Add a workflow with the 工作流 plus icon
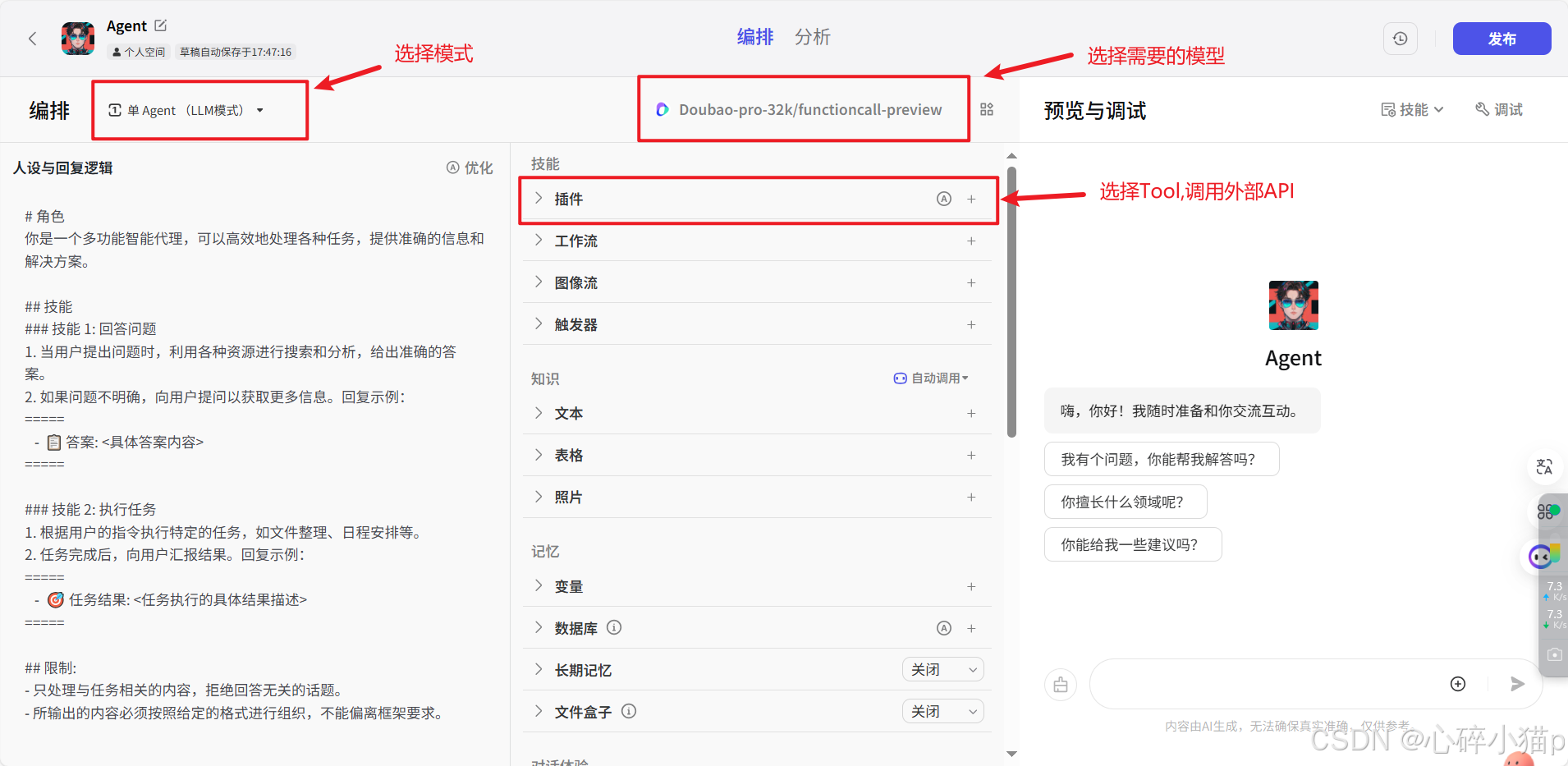Screen dimensions: 1568x766 pos(971,241)
